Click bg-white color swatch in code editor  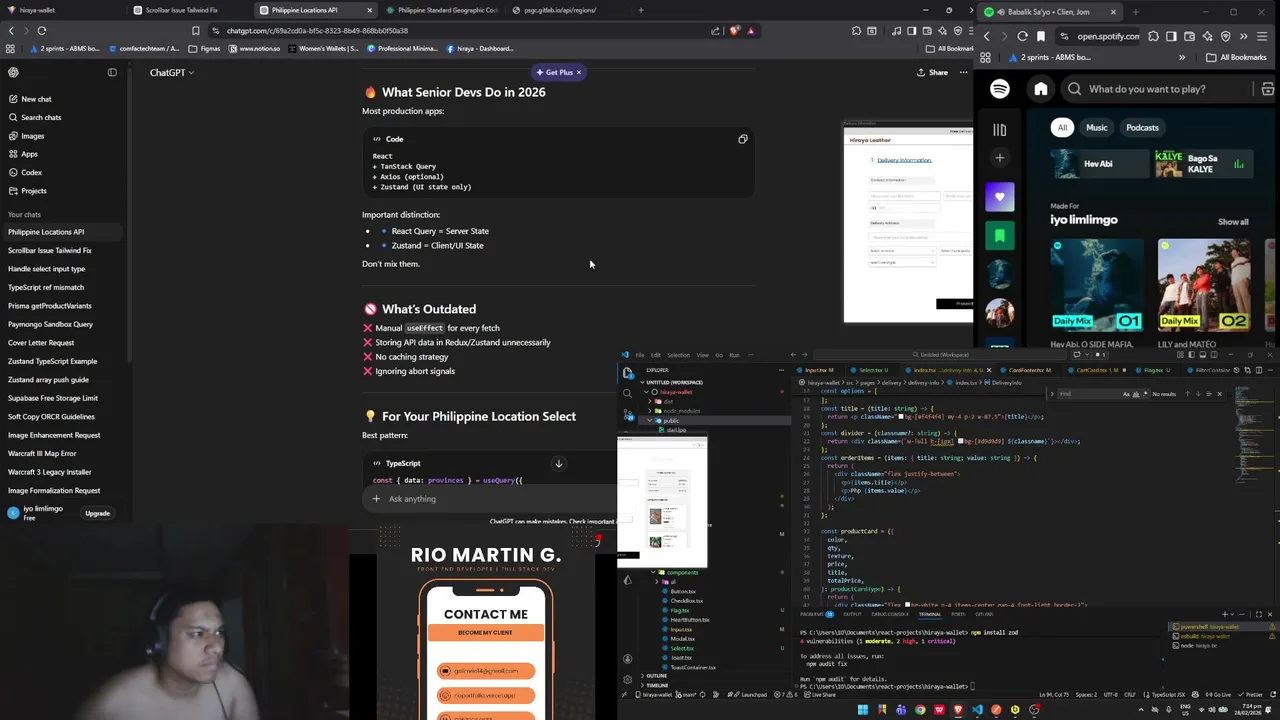pyautogui.click(x=907, y=605)
